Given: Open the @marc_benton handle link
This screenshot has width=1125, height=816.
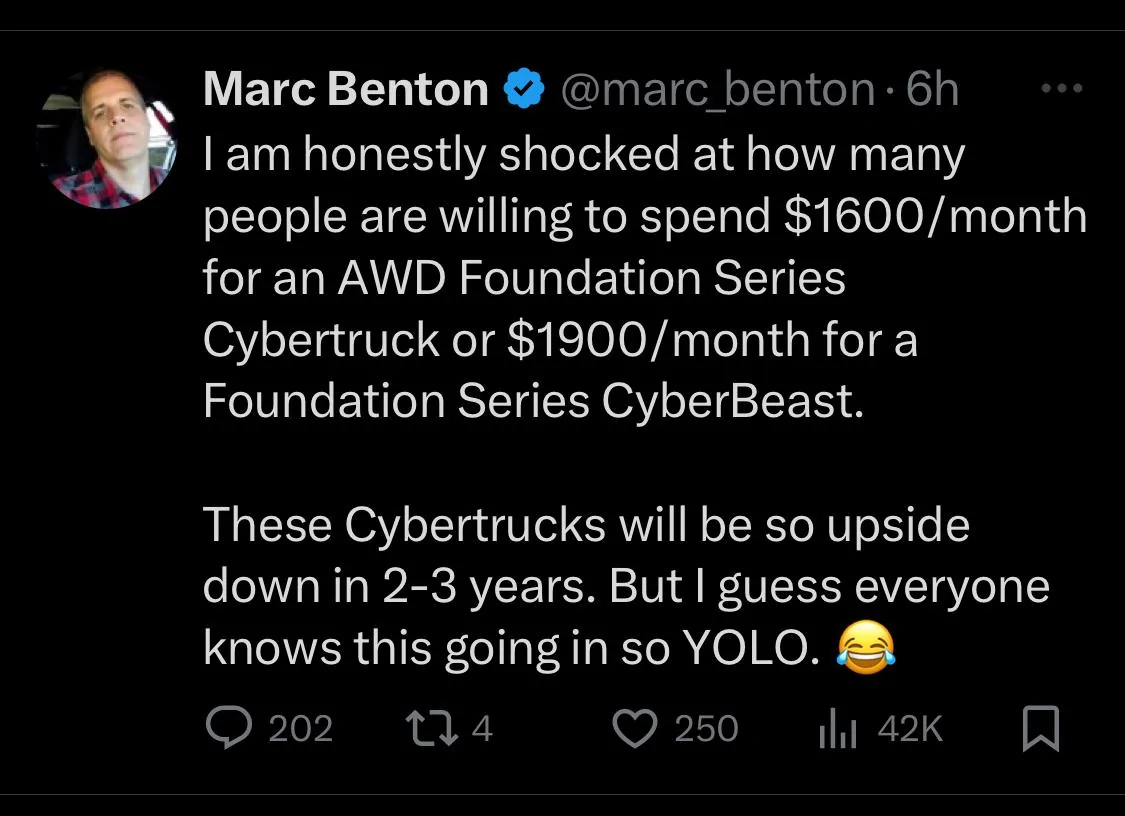Looking at the screenshot, I should (x=717, y=90).
